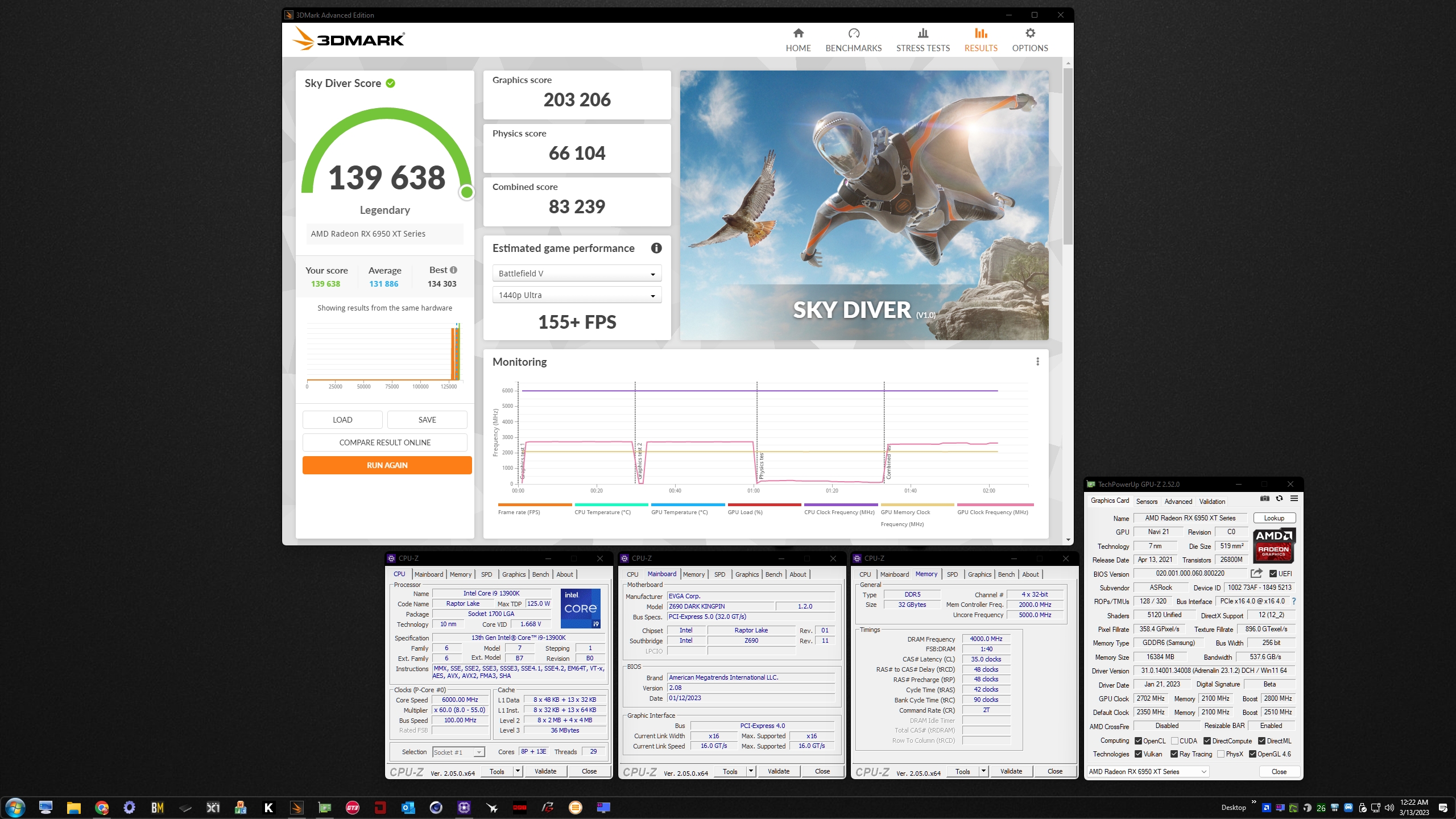1456x819 pixels.
Task: Click the orange RUN AGAIN button
Action: pos(387,465)
